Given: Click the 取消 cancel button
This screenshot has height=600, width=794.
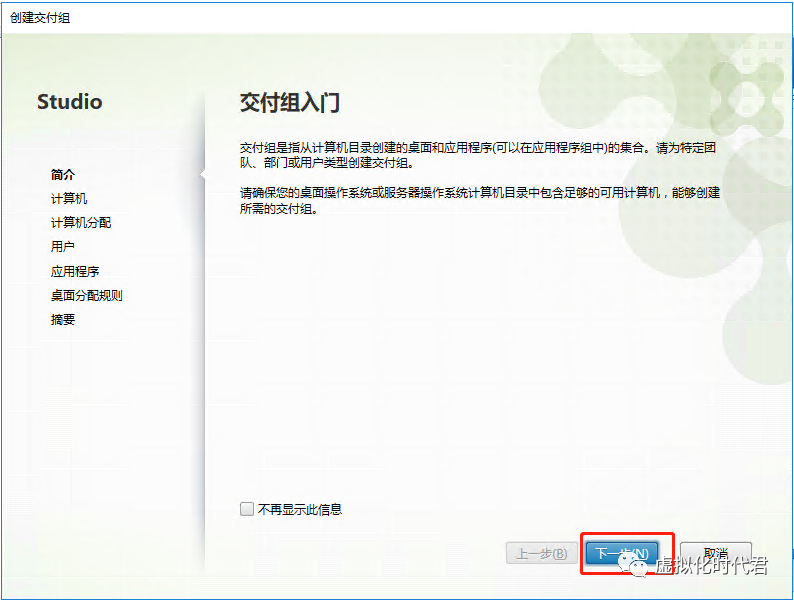Looking at the screenshot, I should (x=716, y=553).
